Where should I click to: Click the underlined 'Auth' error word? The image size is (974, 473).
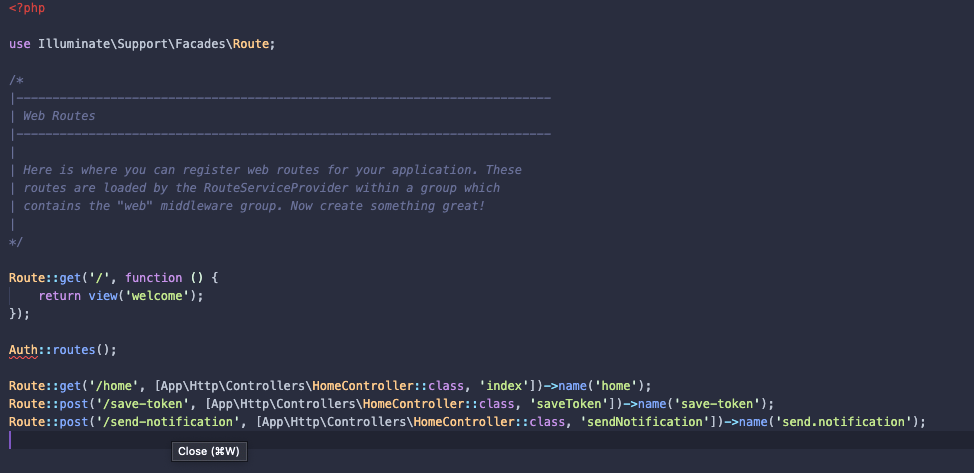tap(23, 350)
